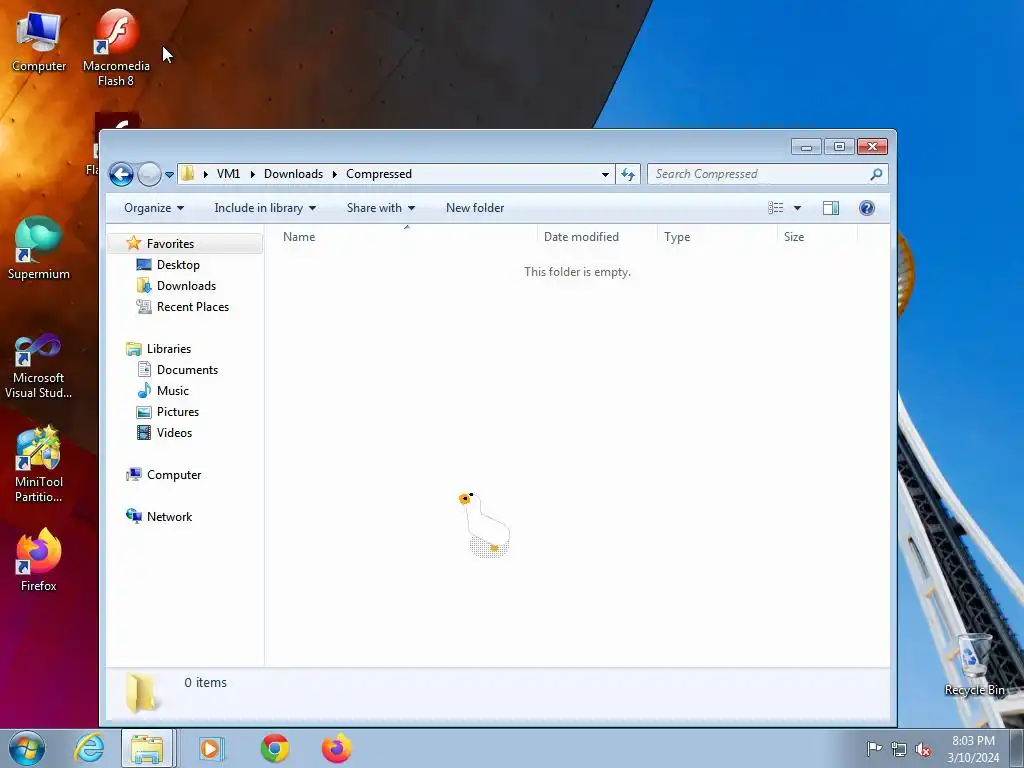Click the network tray icon
Viewport: 1024px width, 768px height.
(899, 749)
